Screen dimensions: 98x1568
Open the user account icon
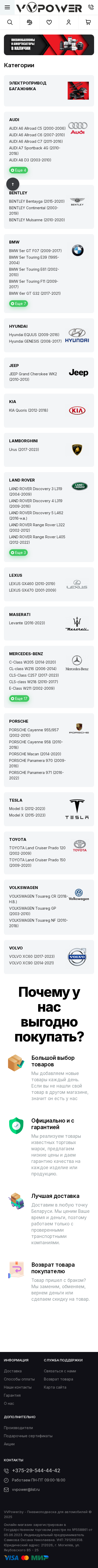coord(68,22)
